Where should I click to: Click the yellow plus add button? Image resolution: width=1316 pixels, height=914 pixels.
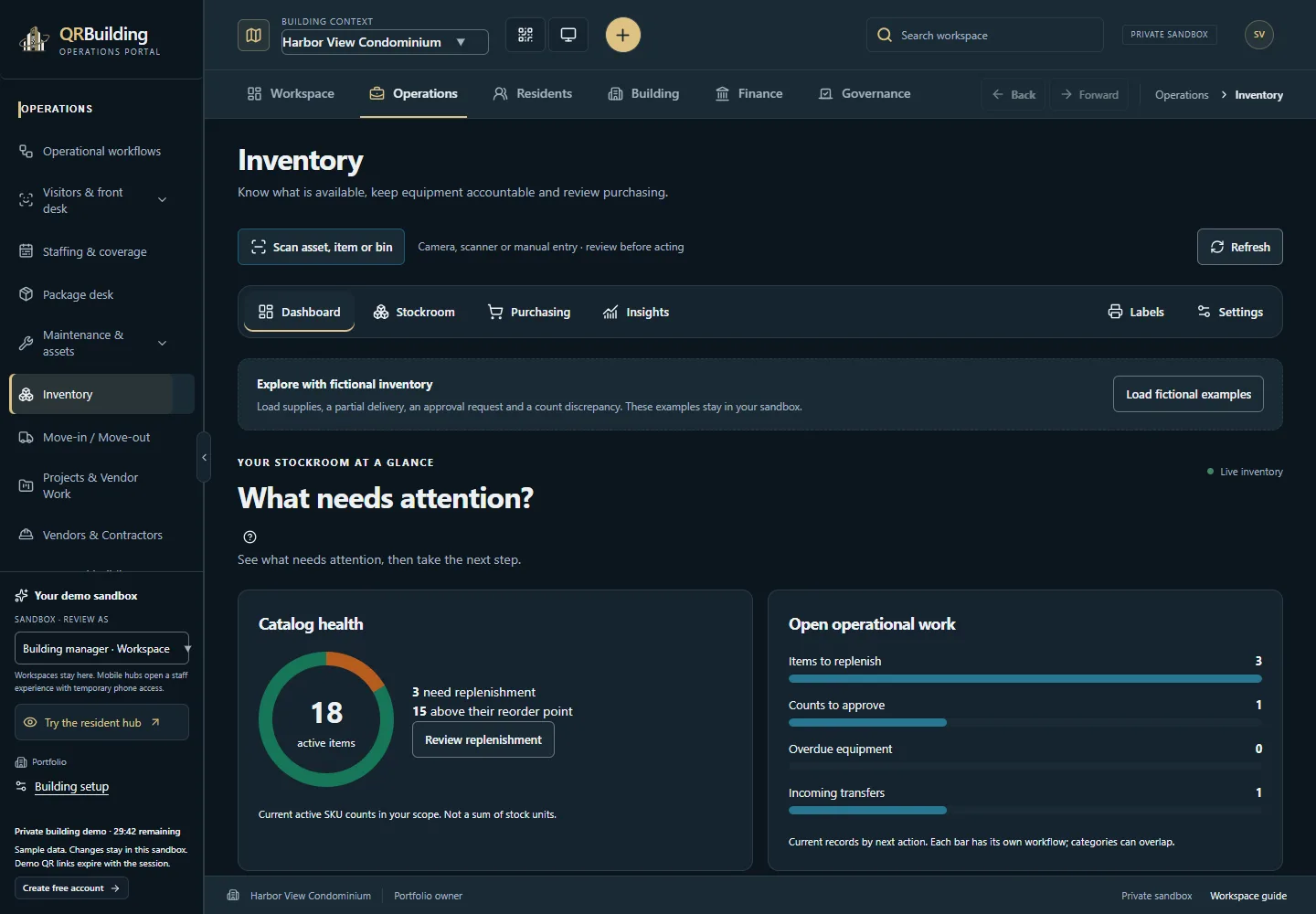tap(622, 35)
